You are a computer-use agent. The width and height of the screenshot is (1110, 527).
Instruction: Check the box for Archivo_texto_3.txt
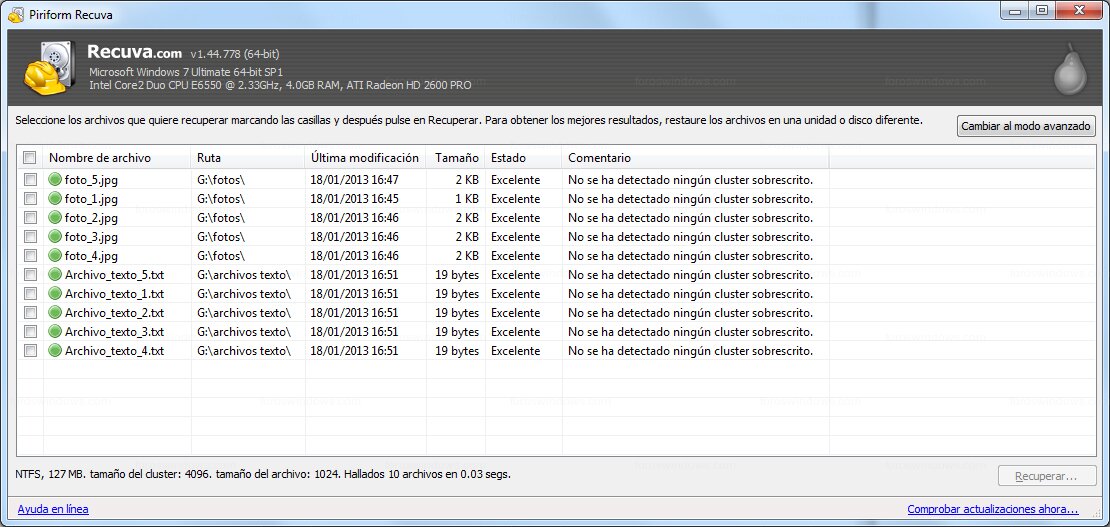tap(30, 332)
